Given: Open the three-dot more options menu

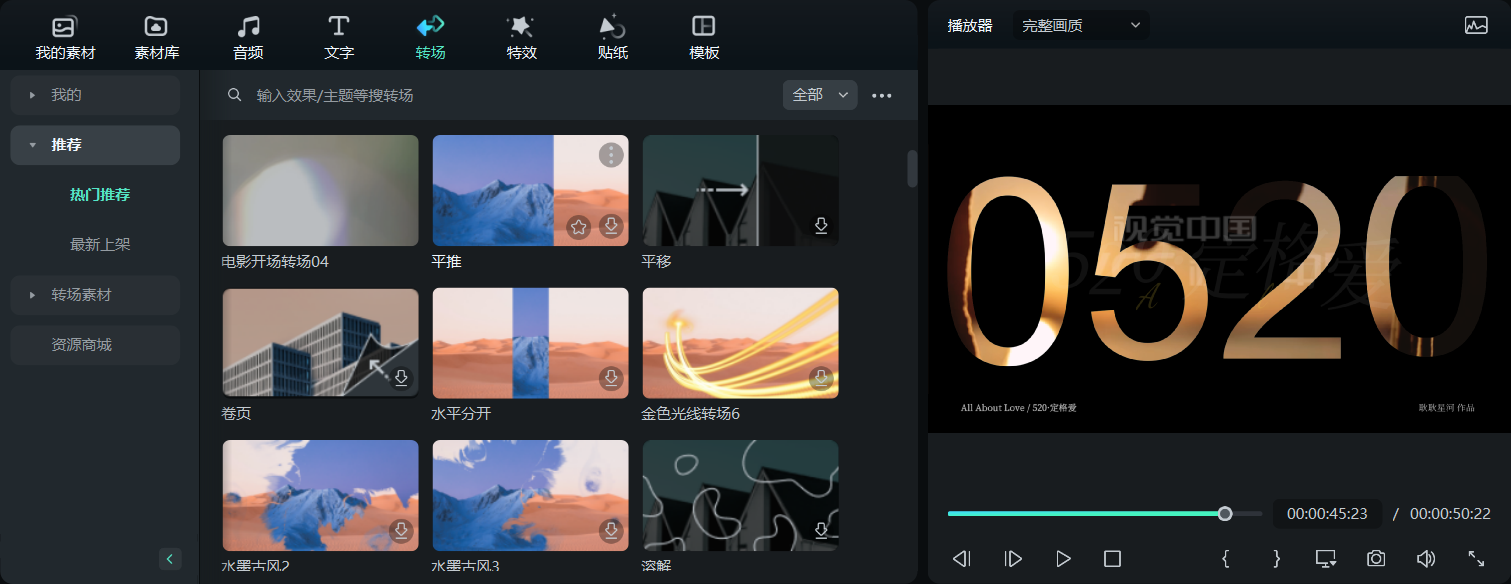Looking at the screenshot, I should (881, 96).
